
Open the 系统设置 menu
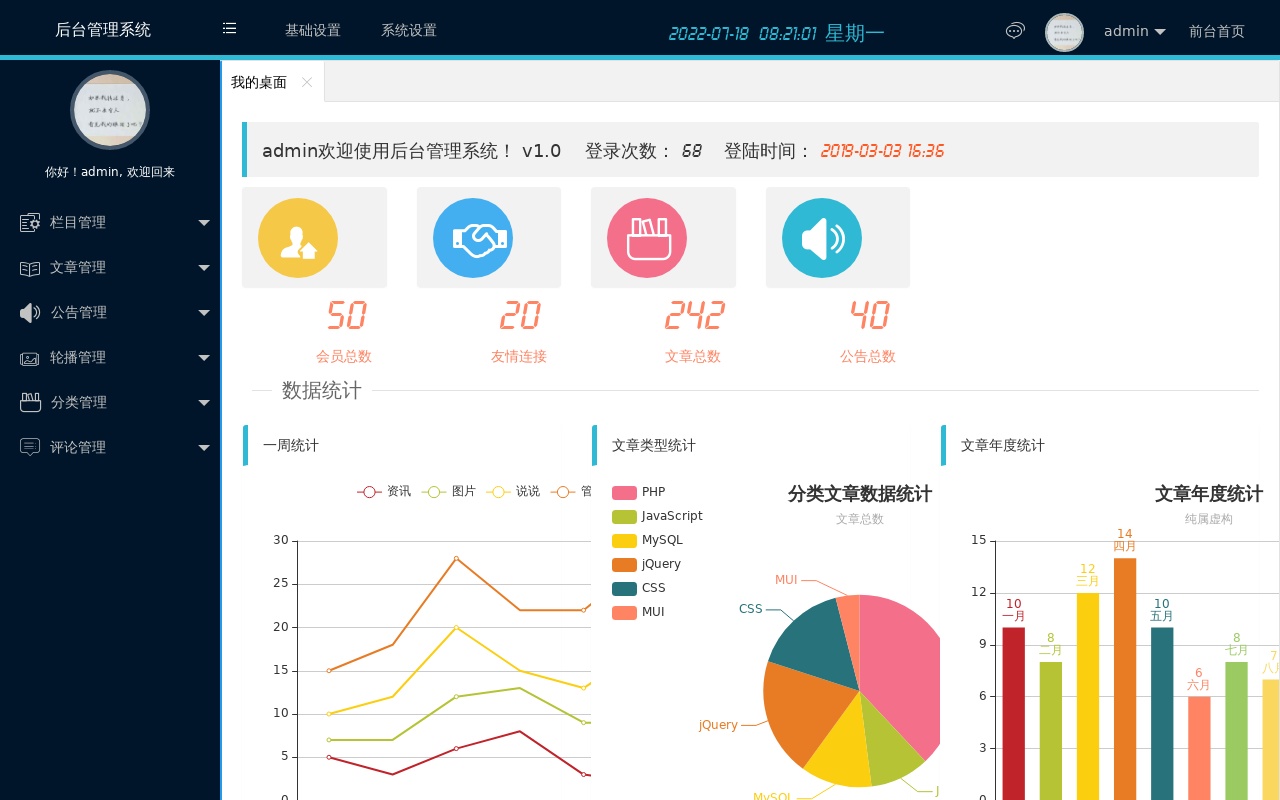409,30
